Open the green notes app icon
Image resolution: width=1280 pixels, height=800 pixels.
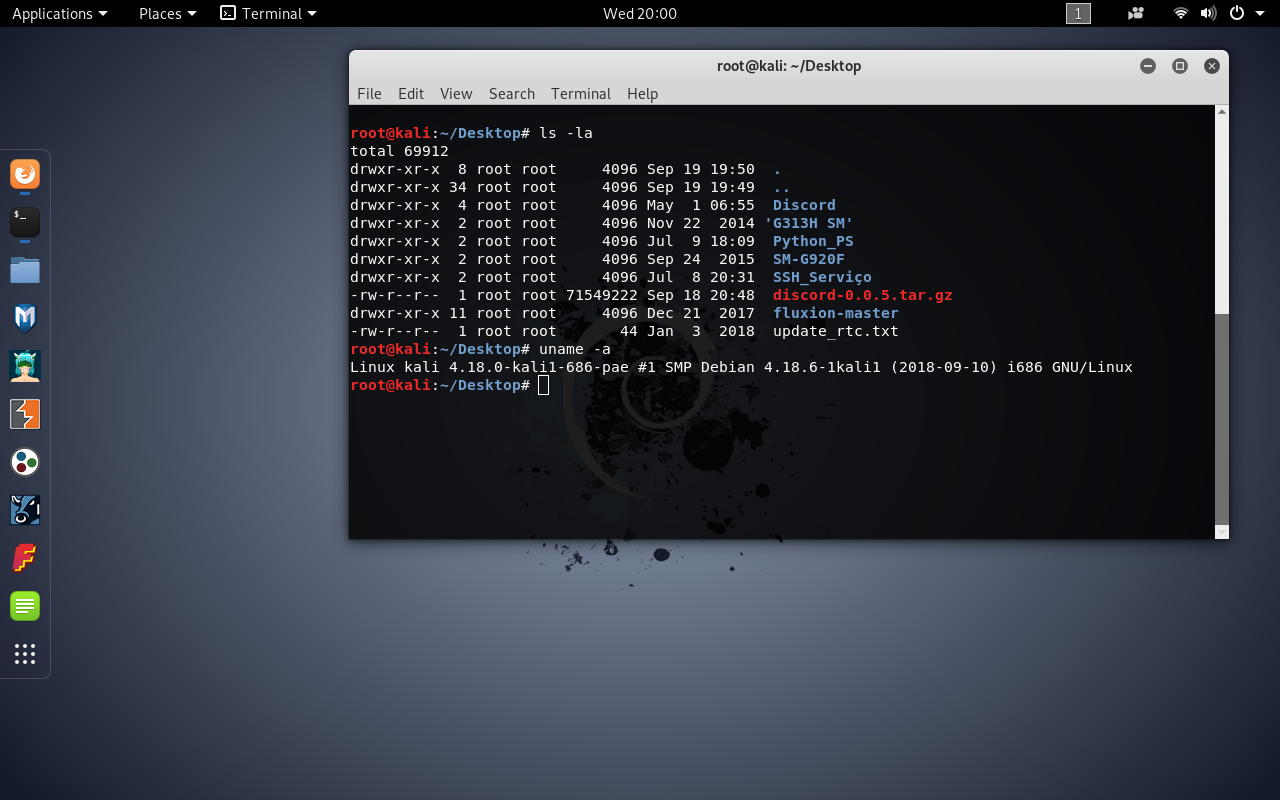pos(25,606)
